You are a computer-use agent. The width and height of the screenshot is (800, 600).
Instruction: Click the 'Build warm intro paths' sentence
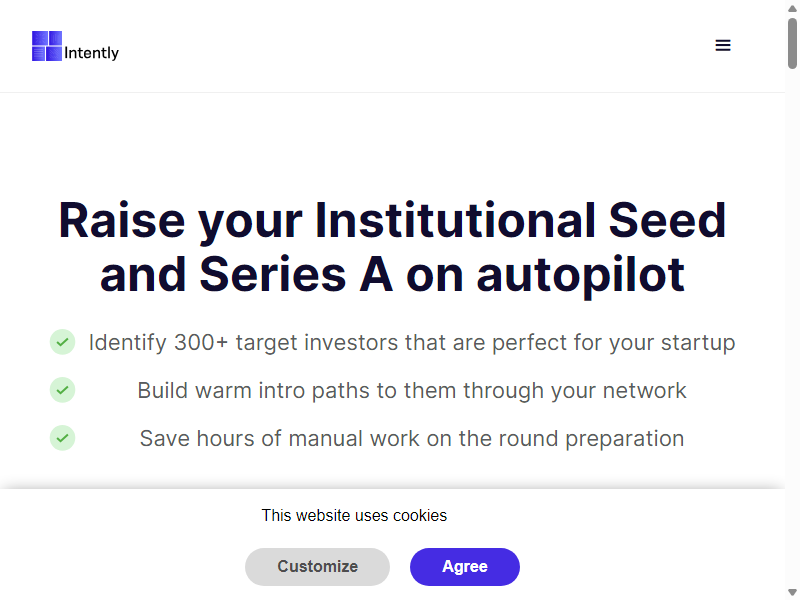[x=412, y=390]
